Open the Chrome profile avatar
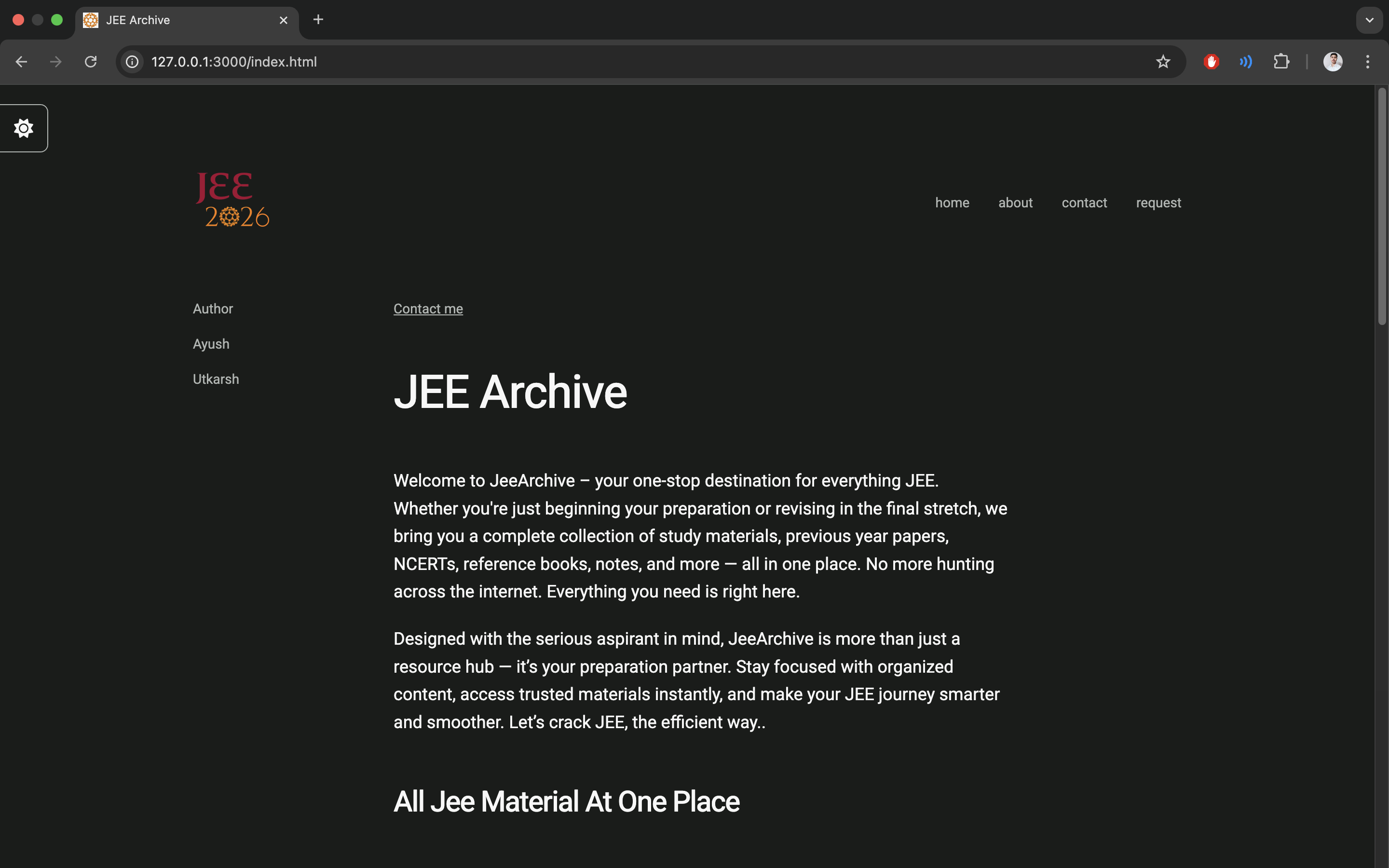The height and width of the screenshot is (868, 1389). [1333, 61]
